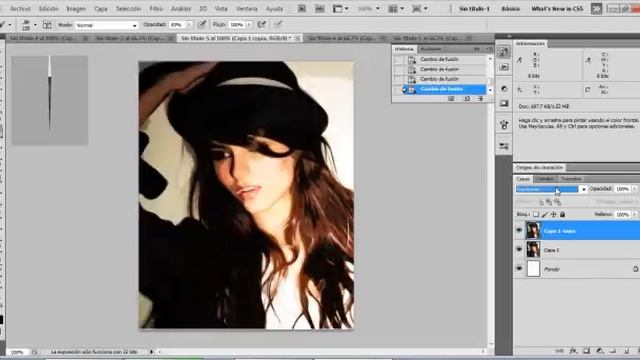Launch Bridge from the application bar

[302, 9]
